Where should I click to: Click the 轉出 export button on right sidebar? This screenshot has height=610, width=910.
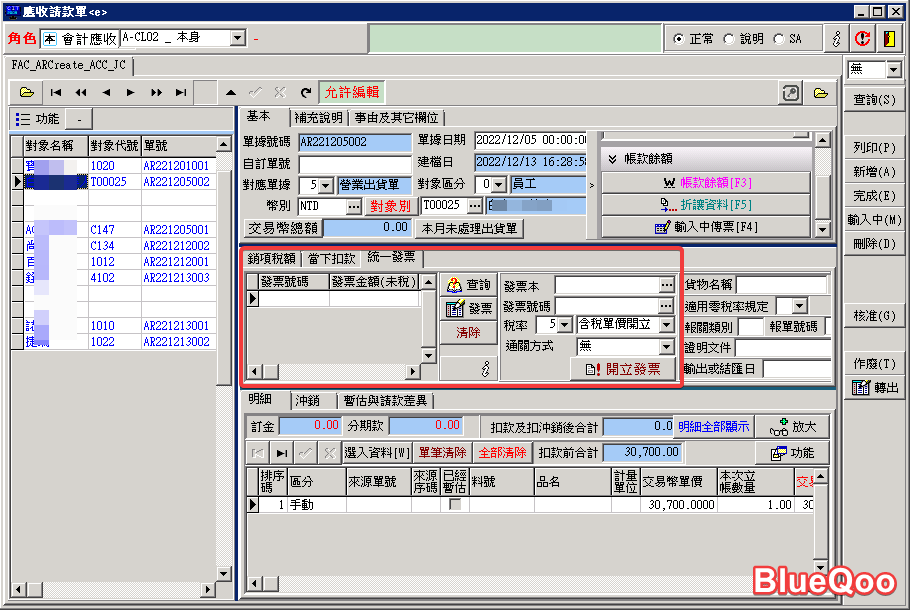(x=874, y=388)
